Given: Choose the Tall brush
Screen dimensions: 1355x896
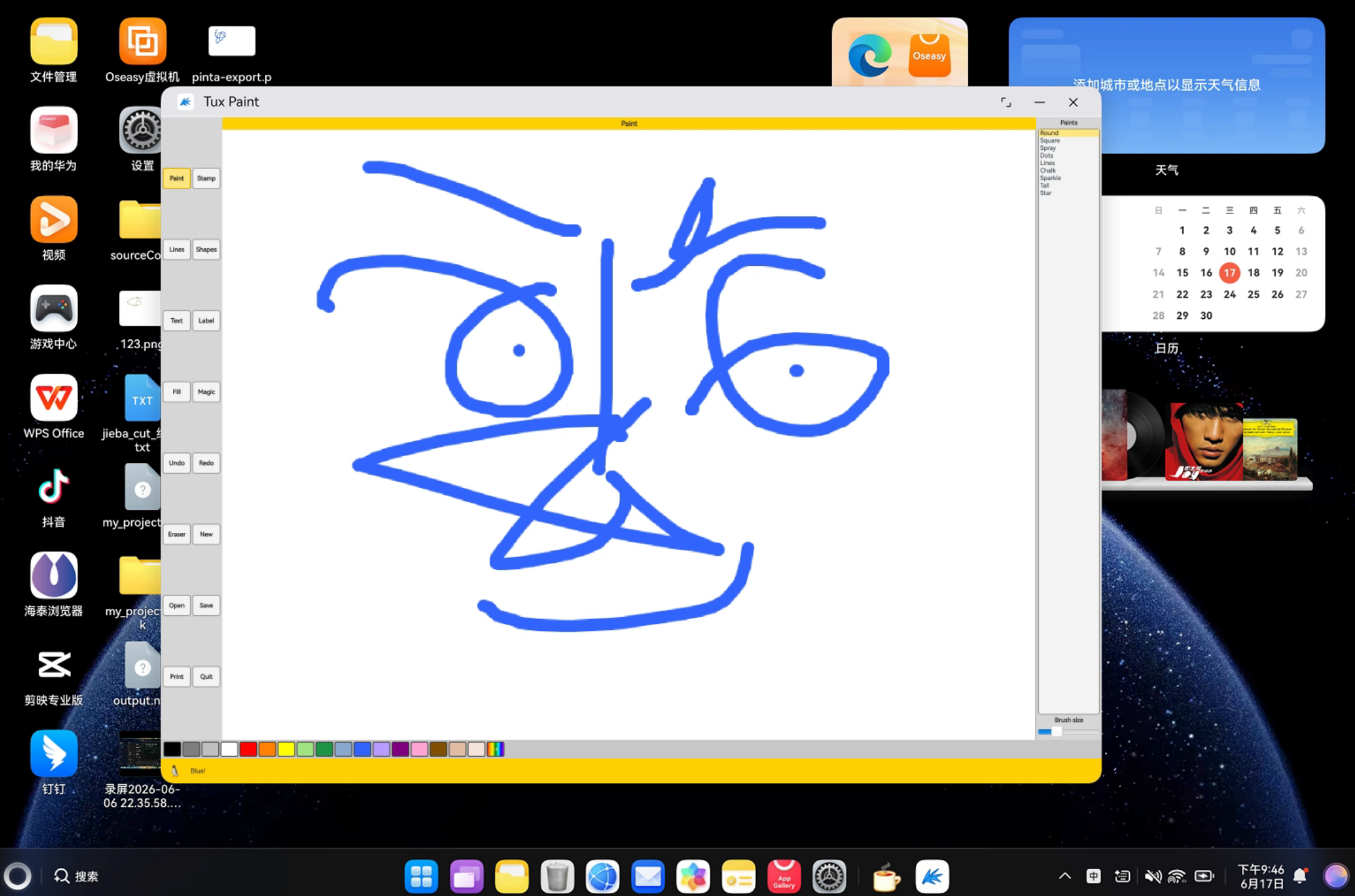Looking at the screenshot, I should pyautogui.click(x=1068, y=185).
